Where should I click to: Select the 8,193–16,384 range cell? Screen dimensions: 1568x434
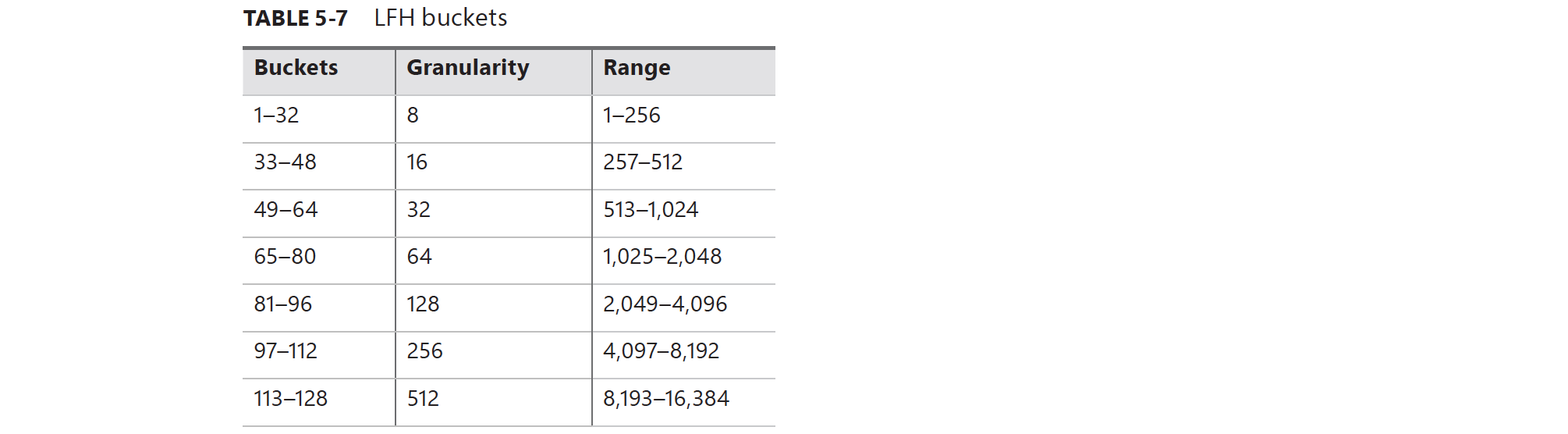coord(666,399)
